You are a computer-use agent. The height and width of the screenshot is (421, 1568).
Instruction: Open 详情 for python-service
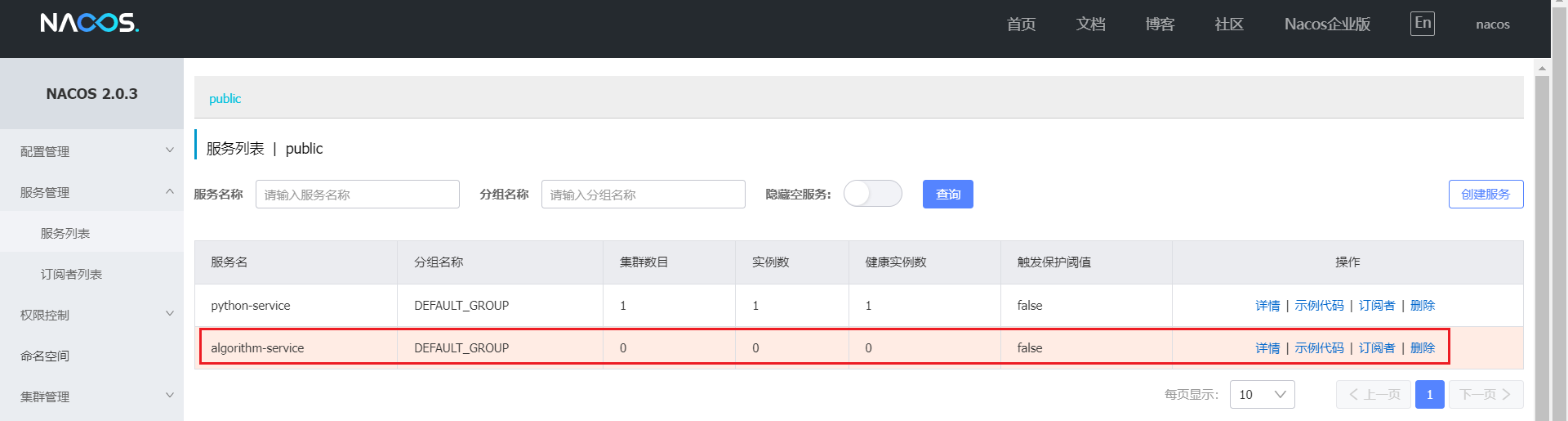1267,306
